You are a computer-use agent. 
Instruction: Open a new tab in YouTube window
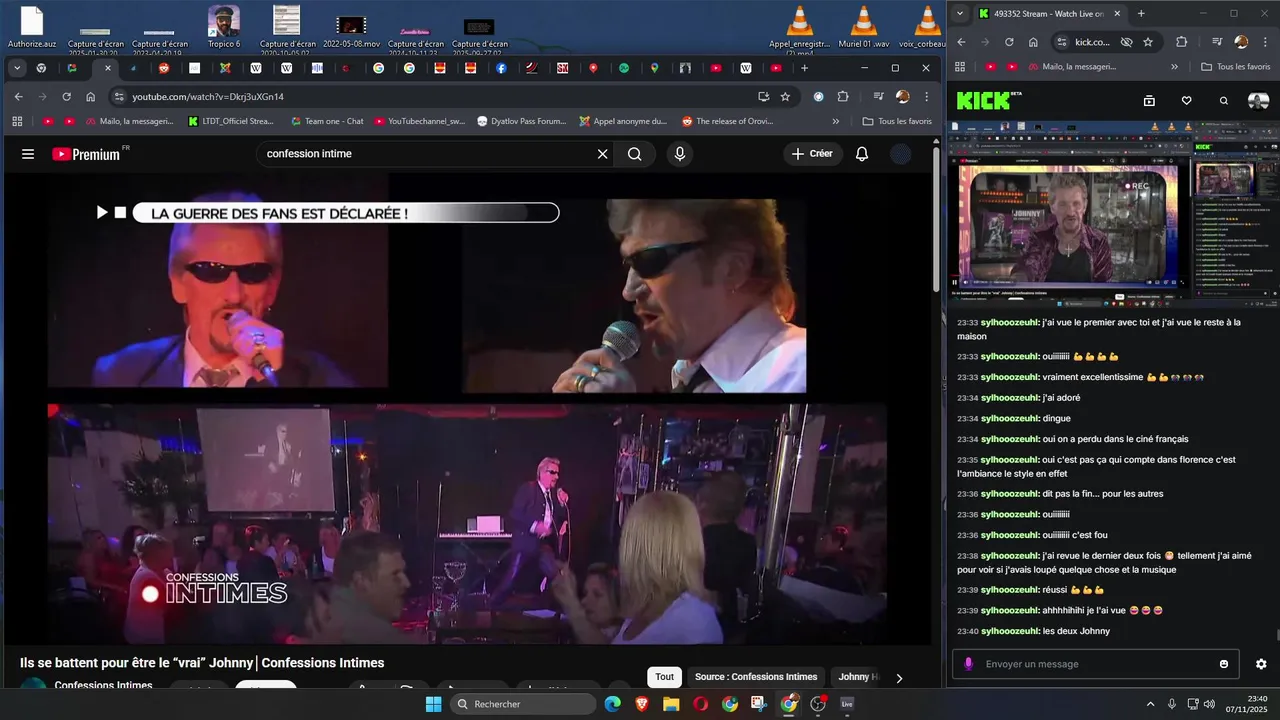coord(804,68)
